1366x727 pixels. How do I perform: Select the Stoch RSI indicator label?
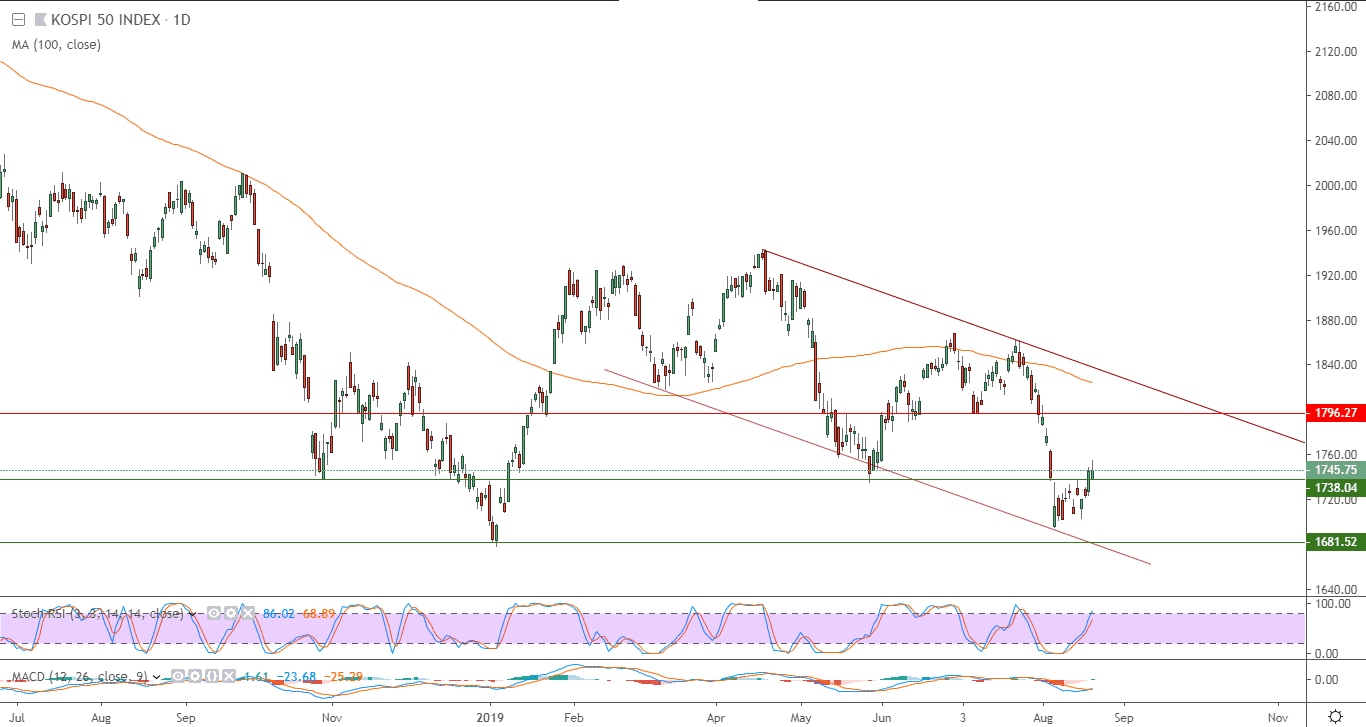(98, 613)
